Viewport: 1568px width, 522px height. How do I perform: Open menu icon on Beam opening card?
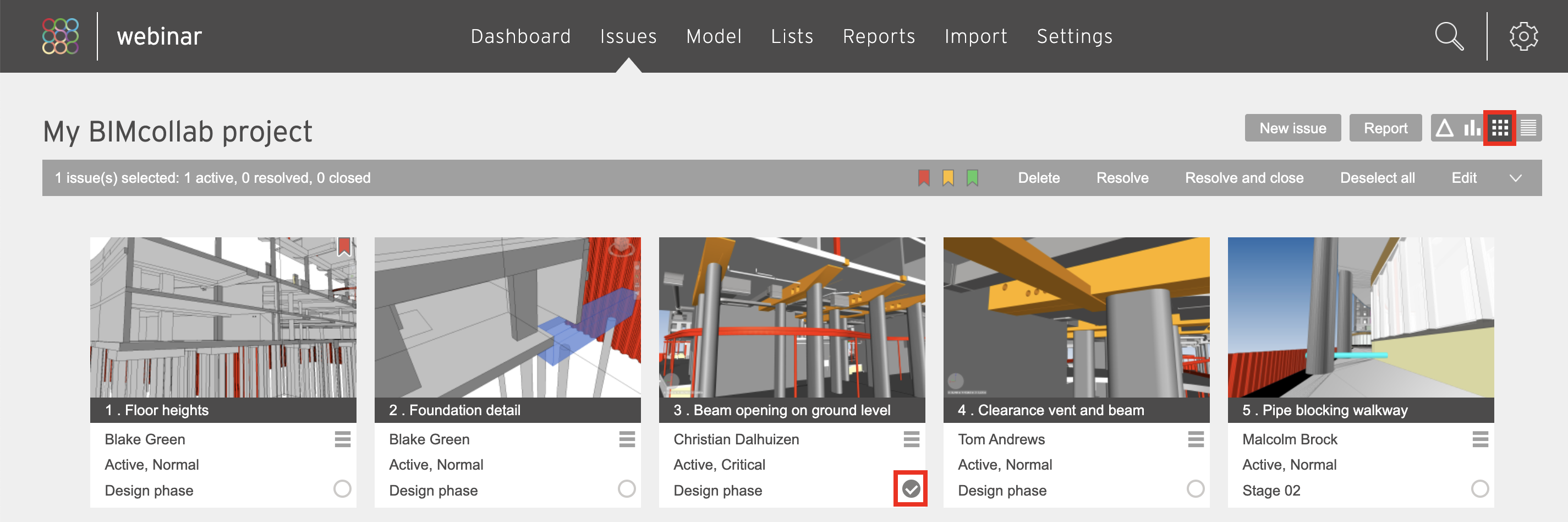(x=911, y=439)
